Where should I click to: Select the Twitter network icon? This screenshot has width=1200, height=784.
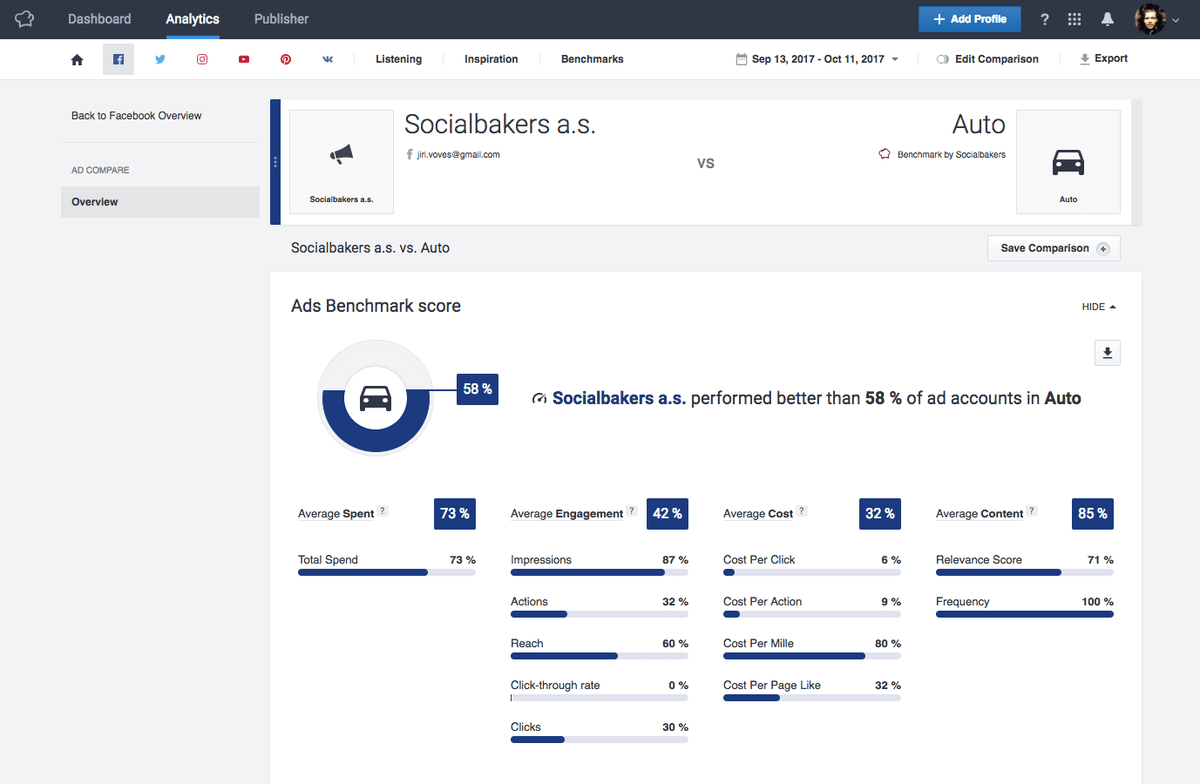coord(160,60)
